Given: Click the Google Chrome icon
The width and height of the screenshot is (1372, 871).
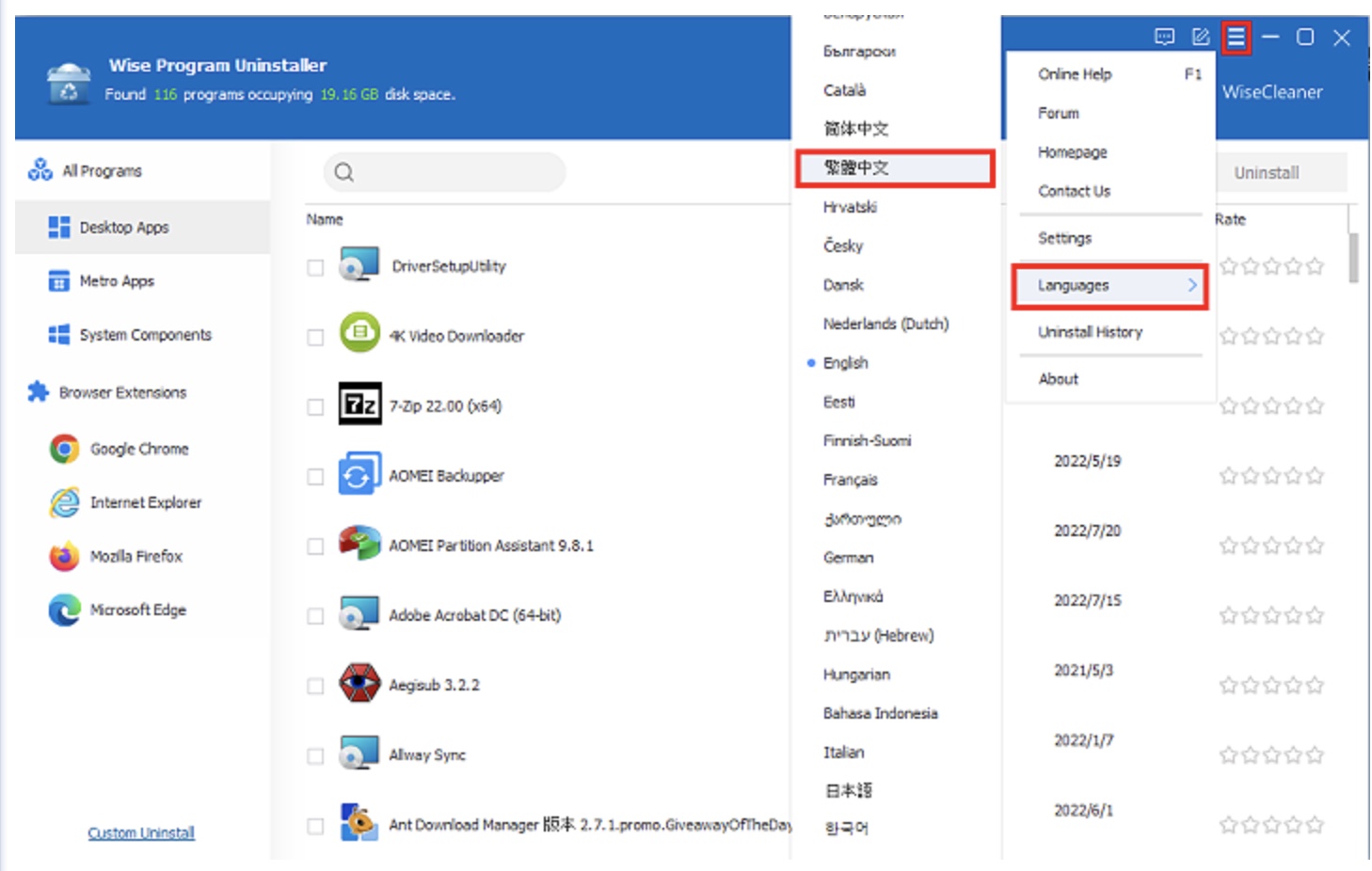Looking at the screenshot, I should [x=64, y=449].
